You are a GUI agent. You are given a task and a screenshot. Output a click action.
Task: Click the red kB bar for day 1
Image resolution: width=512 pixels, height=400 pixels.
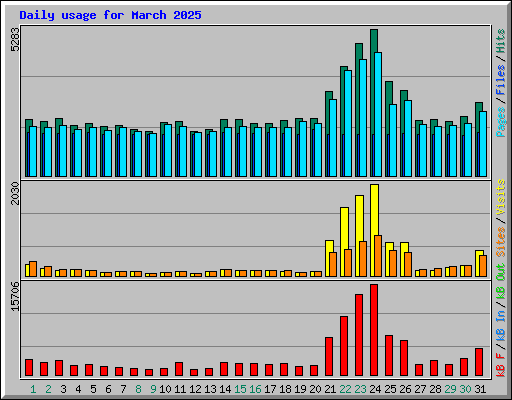(29, 368)
